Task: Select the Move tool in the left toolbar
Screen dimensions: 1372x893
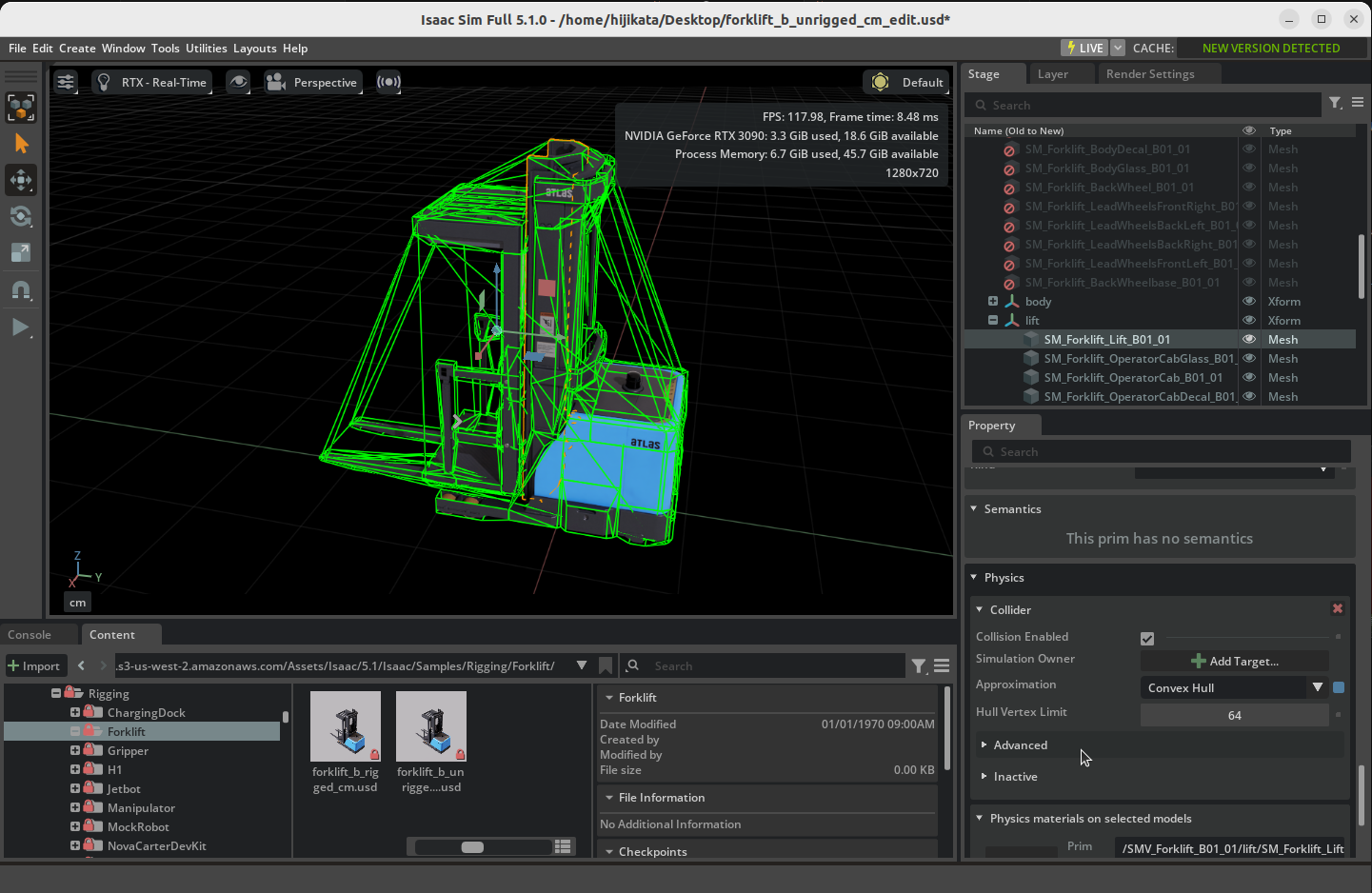Action: [x=20, y=180]
